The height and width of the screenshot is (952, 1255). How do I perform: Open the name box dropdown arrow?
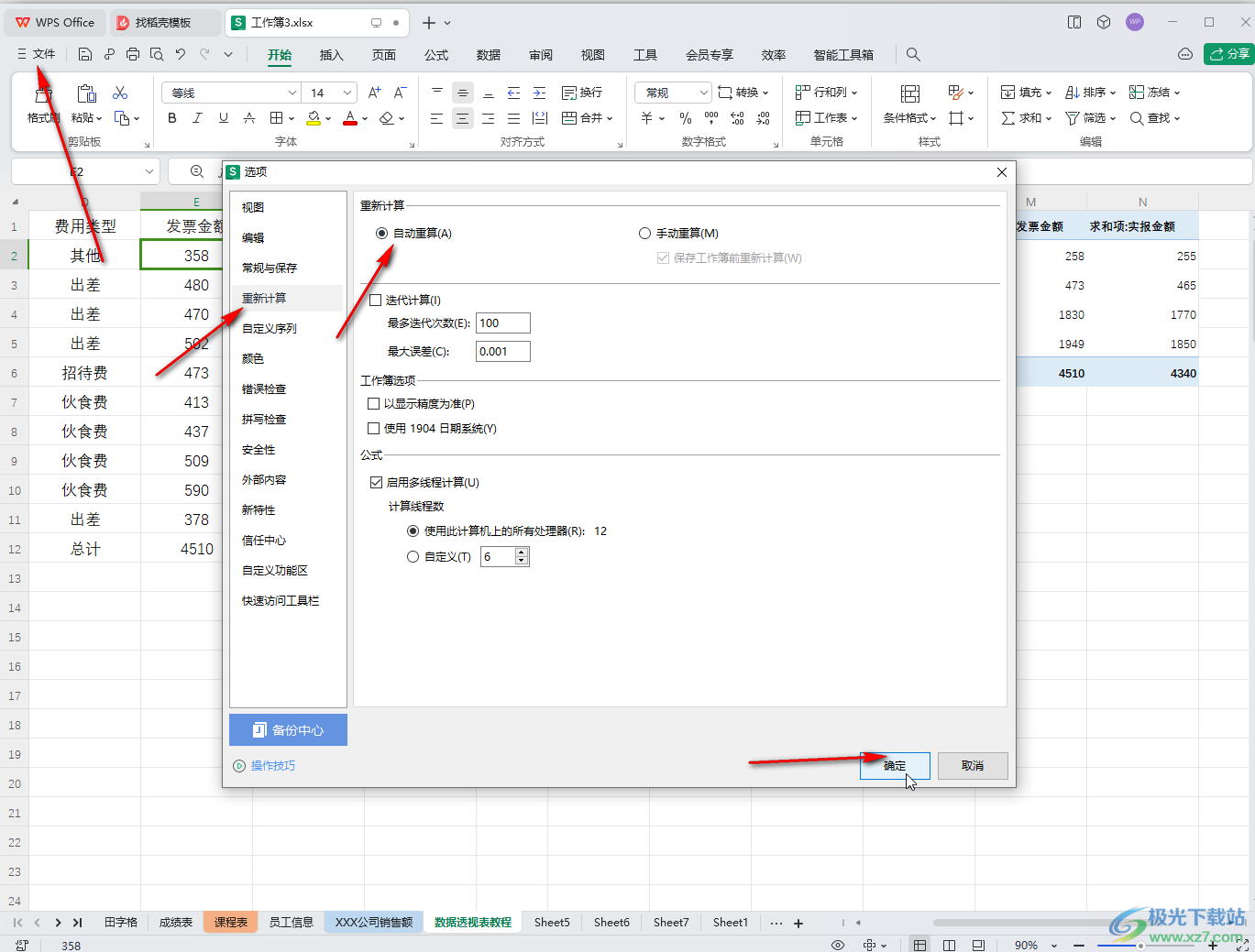(149, 171)
